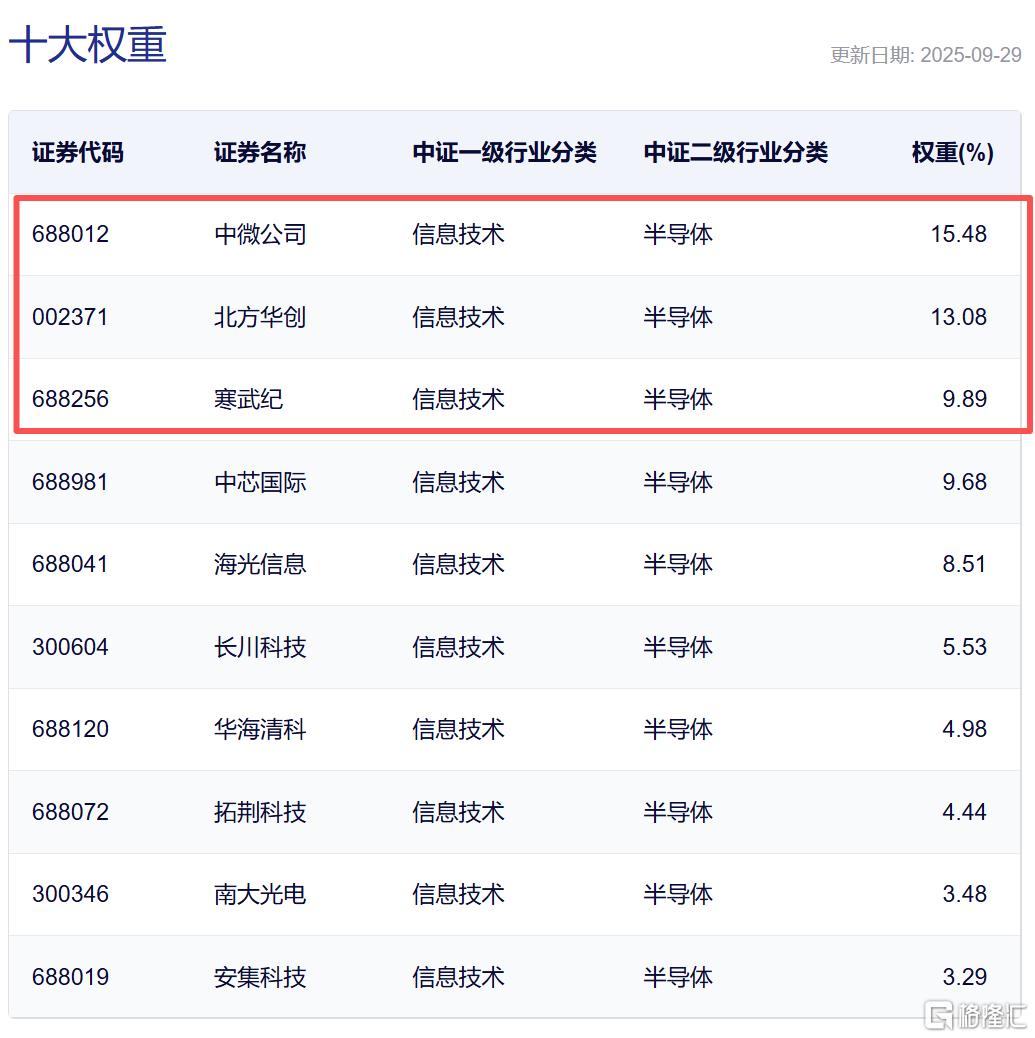Select stock name 安集科技
Viewport: 1035px width, 1038px height.
(260, 976)
